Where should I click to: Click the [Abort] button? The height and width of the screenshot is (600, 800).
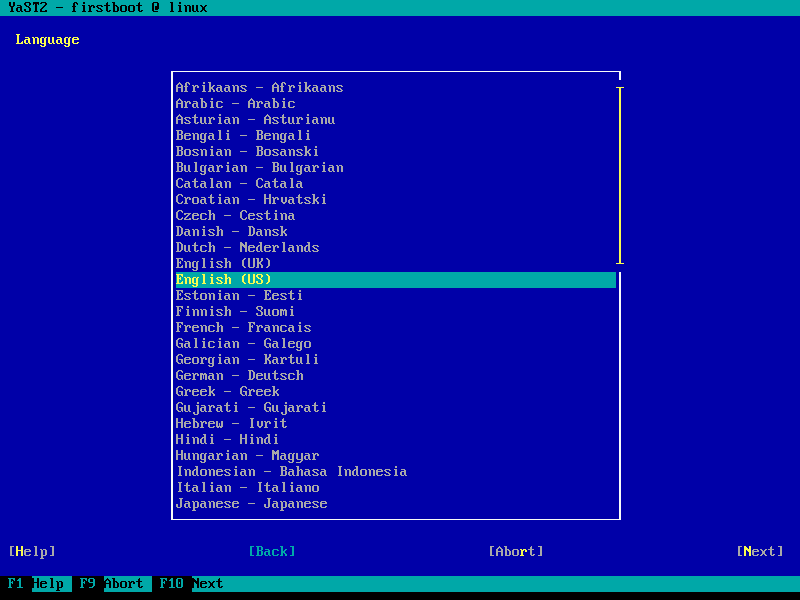point(516,552)
